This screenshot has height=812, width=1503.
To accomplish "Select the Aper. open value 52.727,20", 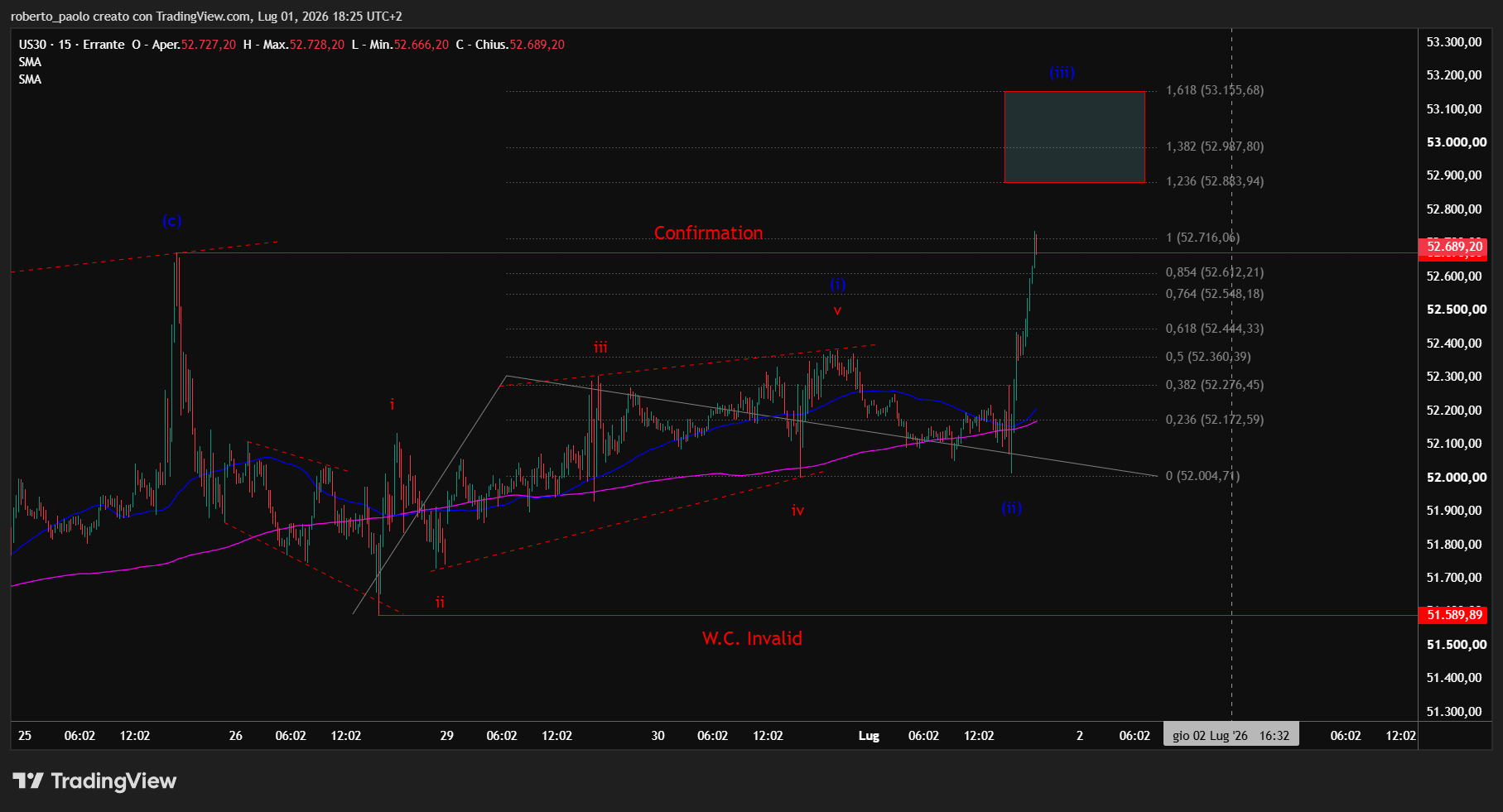I will pyautogui.click(x=209, y=45).
